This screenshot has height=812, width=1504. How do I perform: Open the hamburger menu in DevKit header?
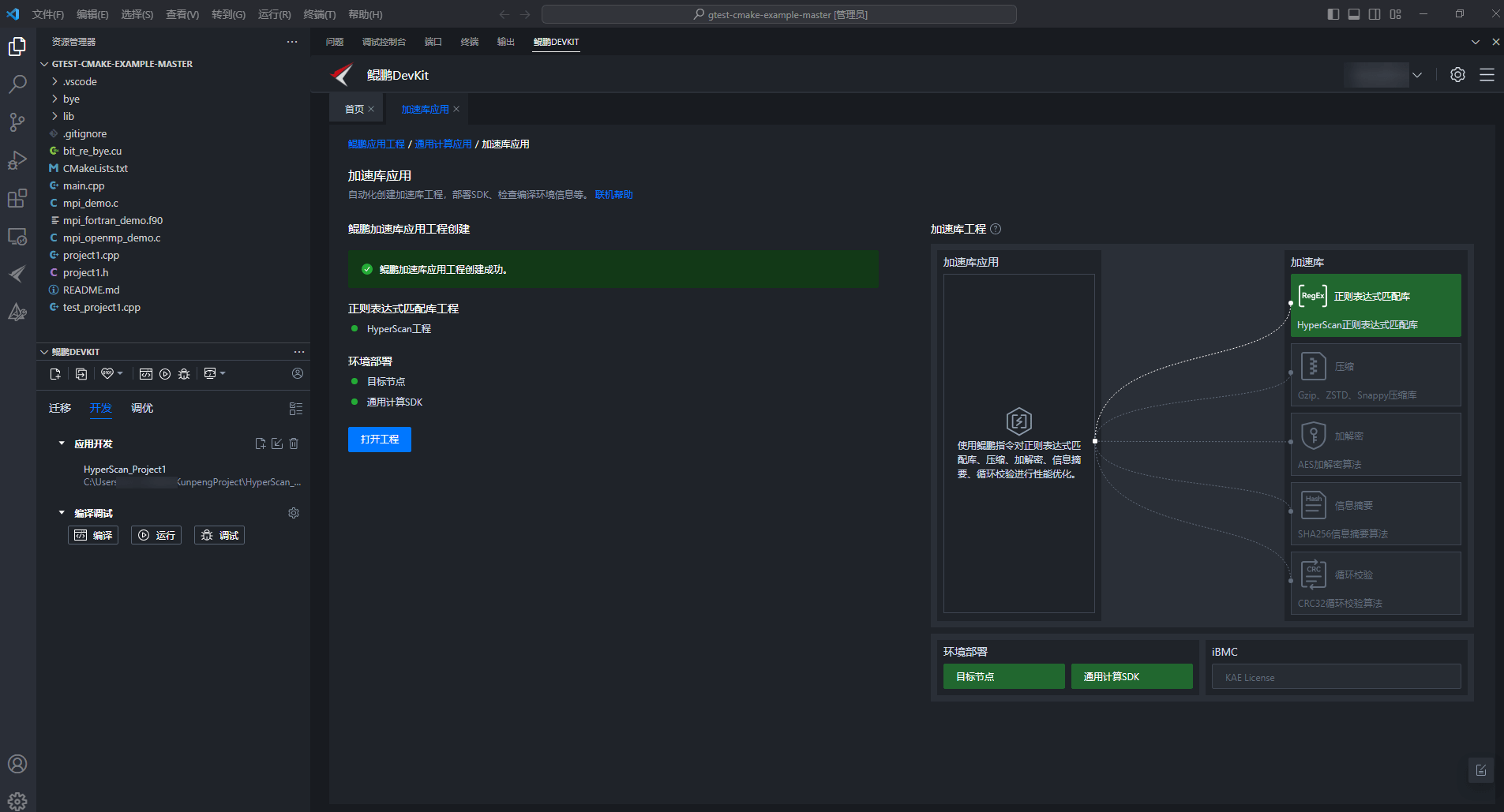[1487, 75]
